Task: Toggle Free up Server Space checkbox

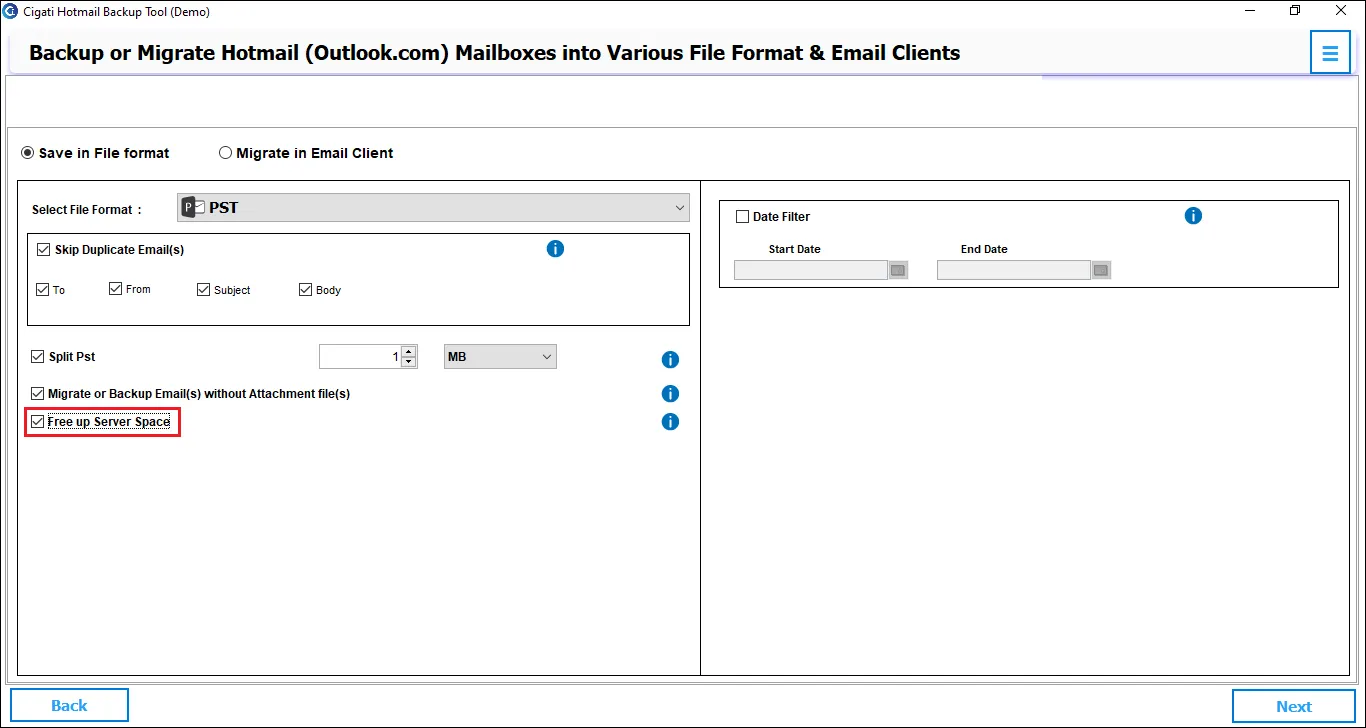Action: 38,422
